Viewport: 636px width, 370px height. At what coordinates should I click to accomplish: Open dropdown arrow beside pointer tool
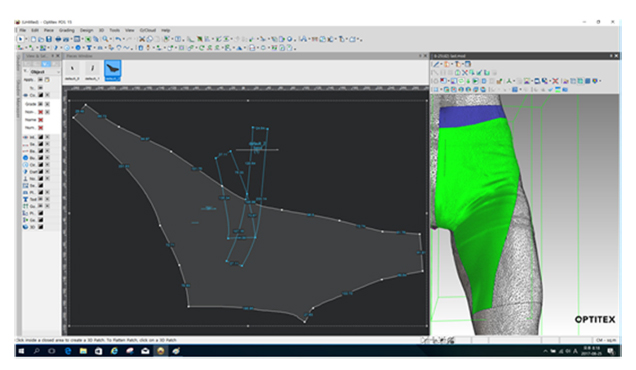(x=26, y=39)
